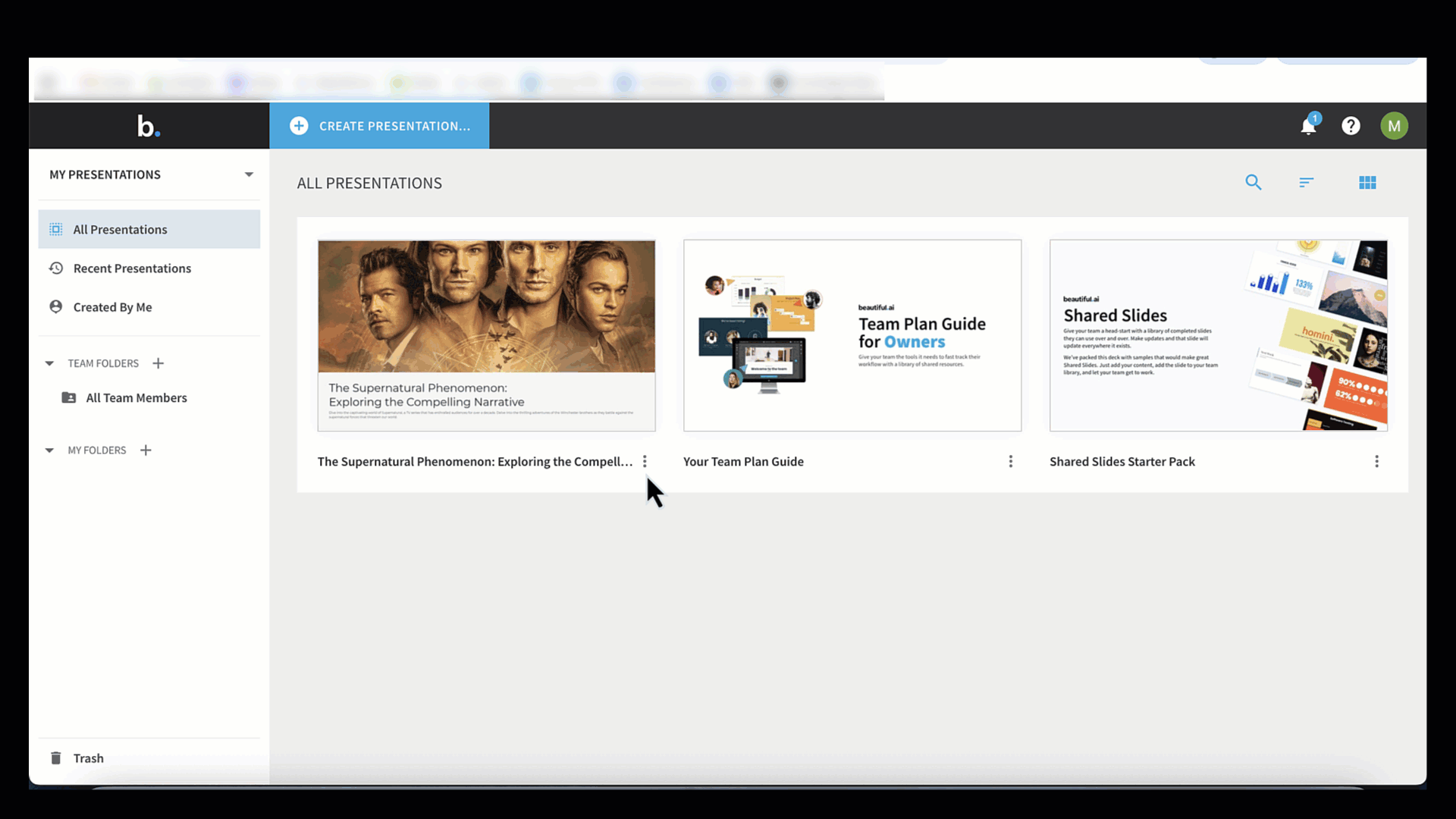Select All Presentations in sidebar
This screenshot has width=1456, height=819.
pos(149,229)
